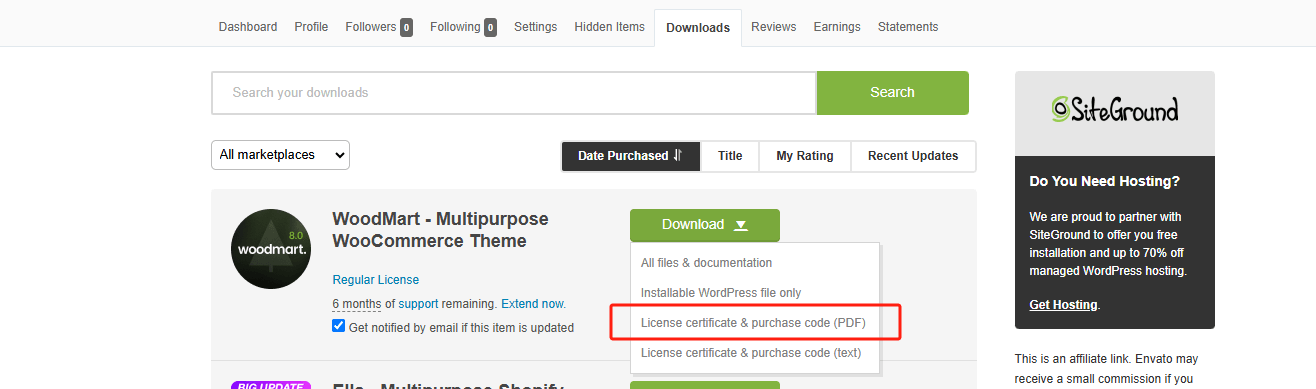This screenshot has height=389, width=1316.
Task: Open the Reviews tab
Action: (773, 27)
